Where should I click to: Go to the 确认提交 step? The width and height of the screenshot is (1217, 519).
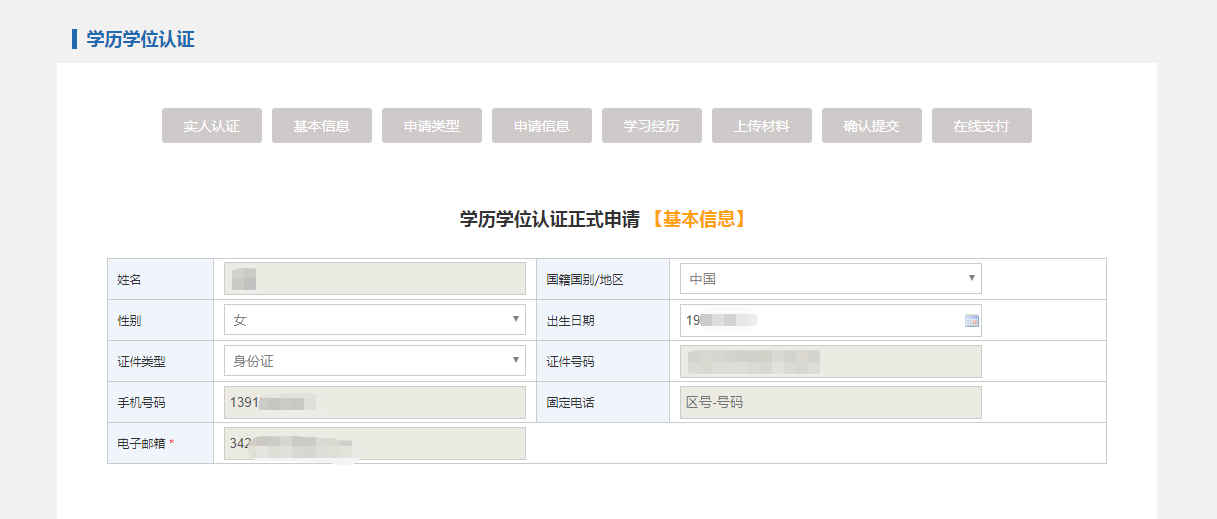click(872, 126)
